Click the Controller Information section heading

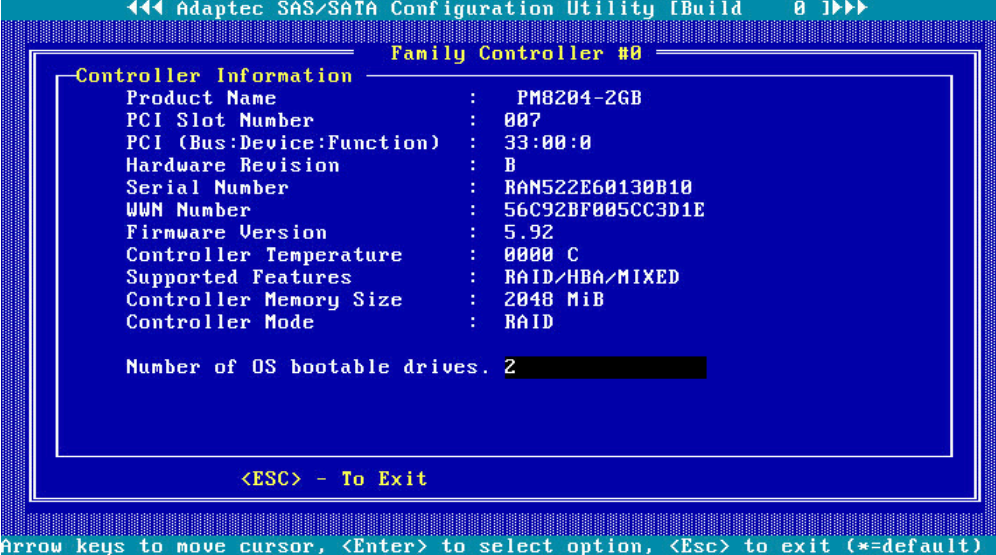coord(214,76)
